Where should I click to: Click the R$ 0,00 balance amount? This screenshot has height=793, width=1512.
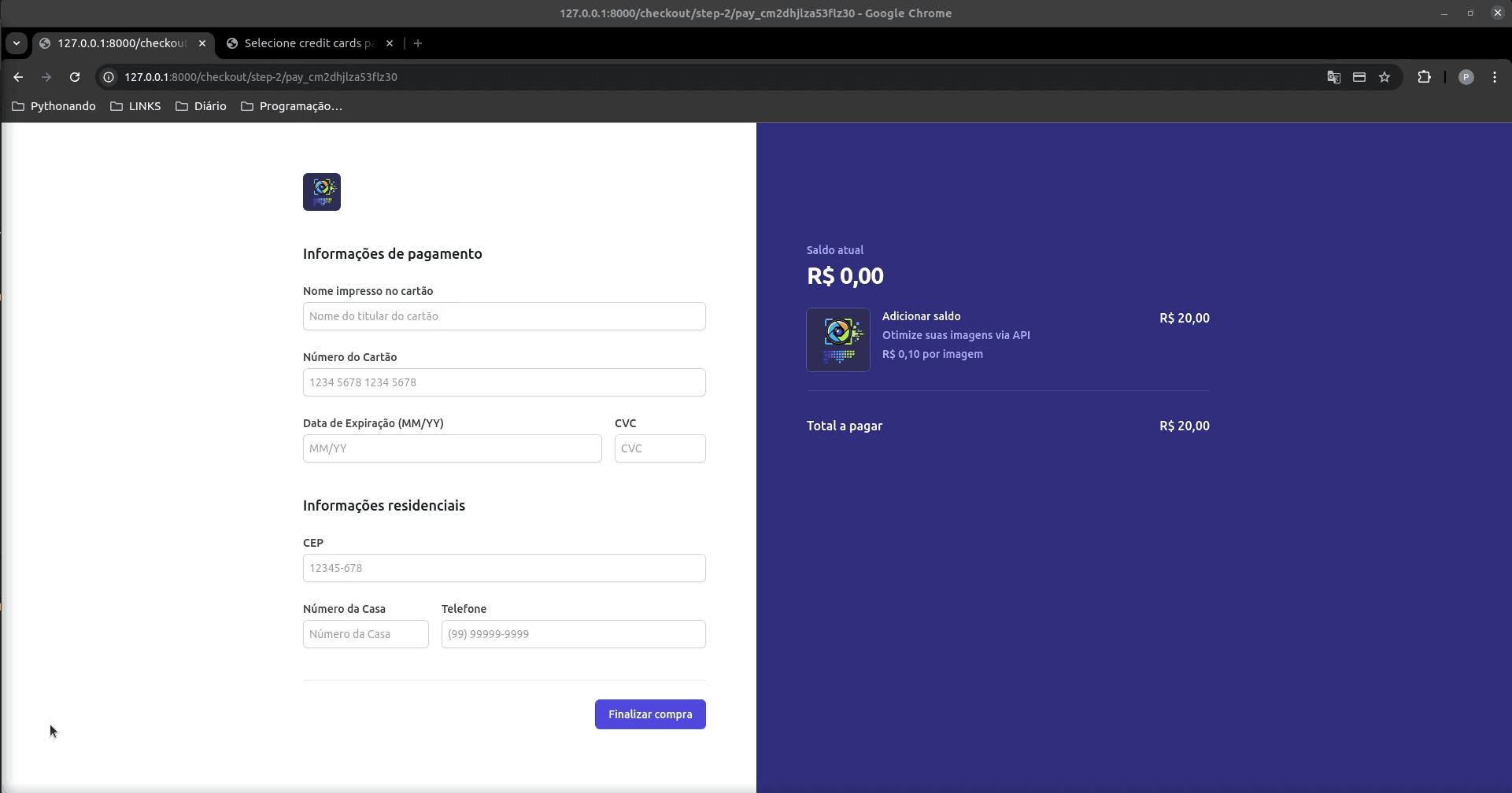845,276
